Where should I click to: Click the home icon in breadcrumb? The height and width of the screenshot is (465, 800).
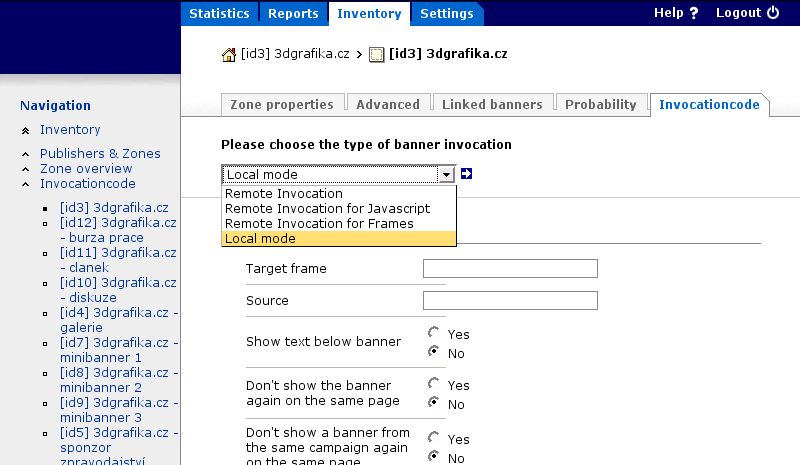(229, 55)
